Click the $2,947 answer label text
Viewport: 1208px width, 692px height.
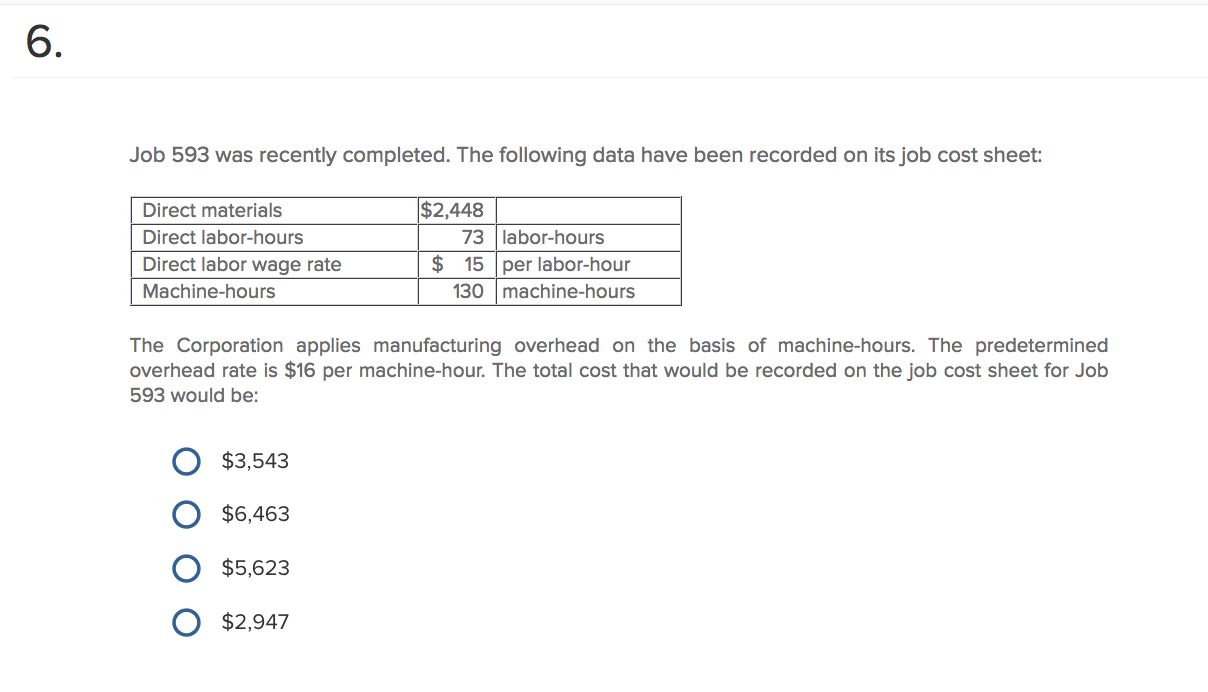point(254,621)
